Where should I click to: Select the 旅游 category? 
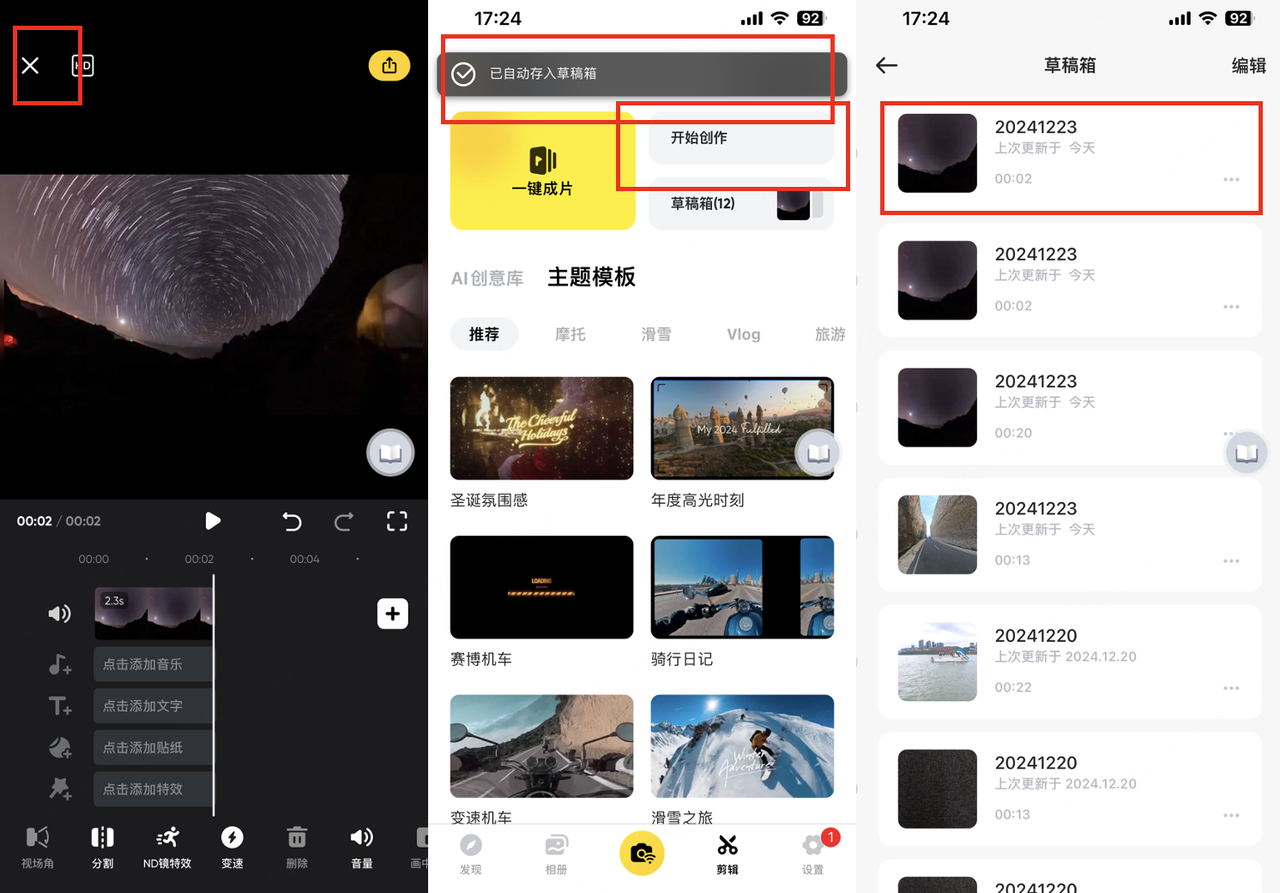point(830,334)
